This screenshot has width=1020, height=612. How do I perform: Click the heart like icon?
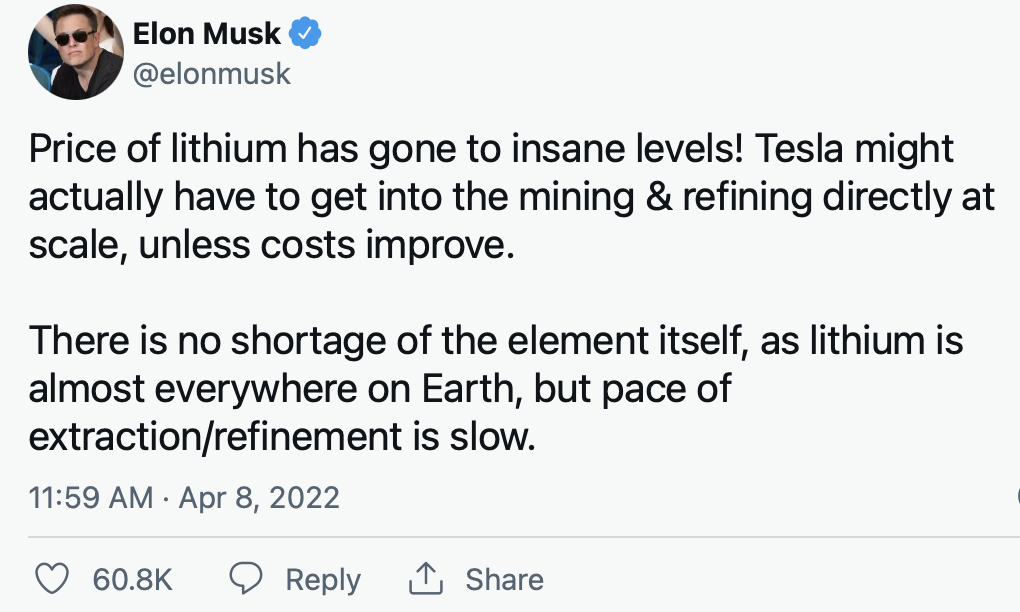tap(51, 579)
